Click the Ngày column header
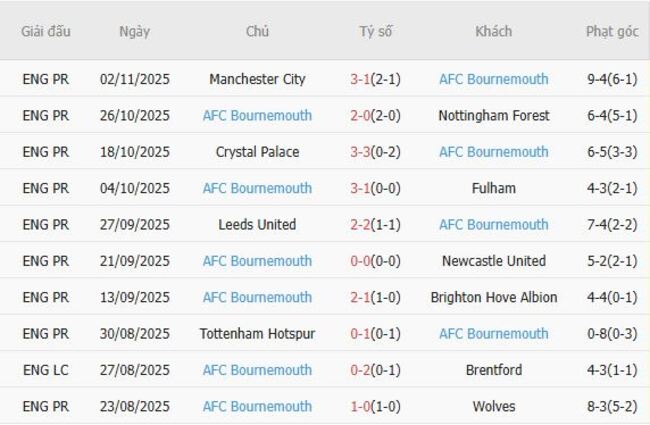The width and height of the screenshot is (650, 425). [135, 32]
